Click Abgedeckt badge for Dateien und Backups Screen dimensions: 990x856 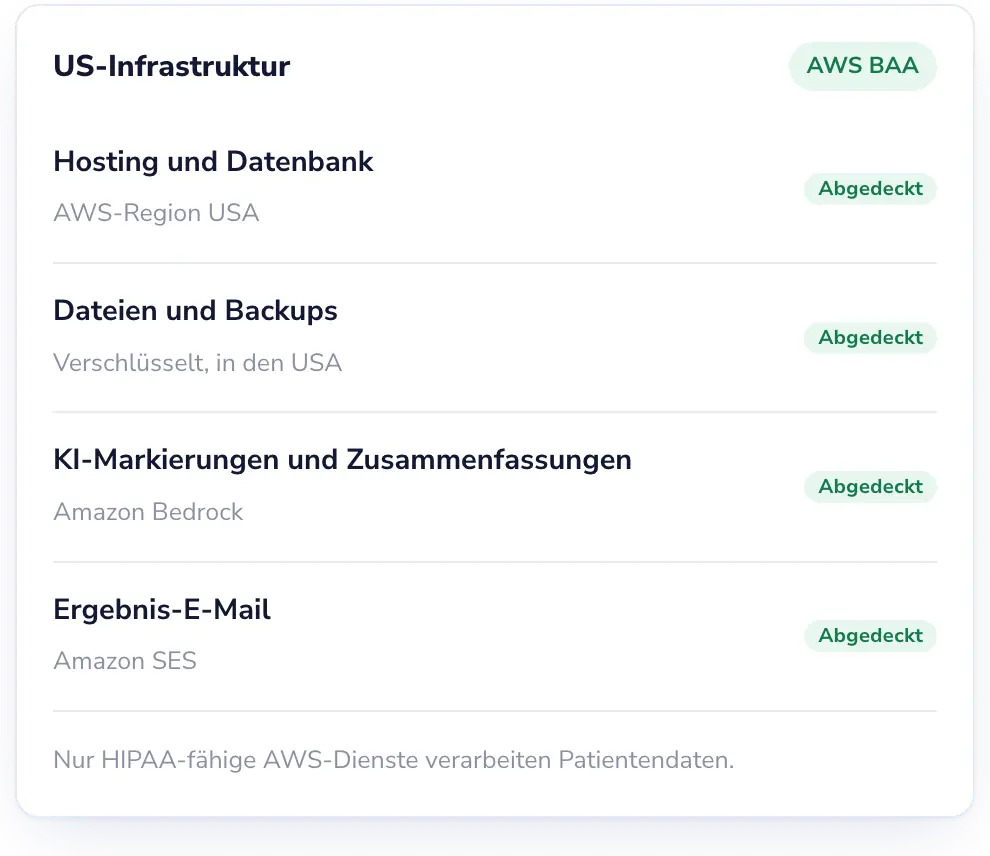(x=870, y=338)
